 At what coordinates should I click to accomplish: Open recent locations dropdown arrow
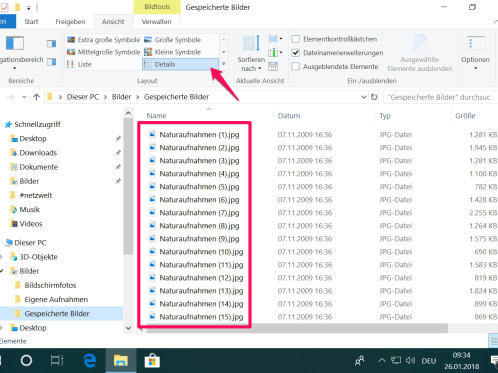click(24, 97)
